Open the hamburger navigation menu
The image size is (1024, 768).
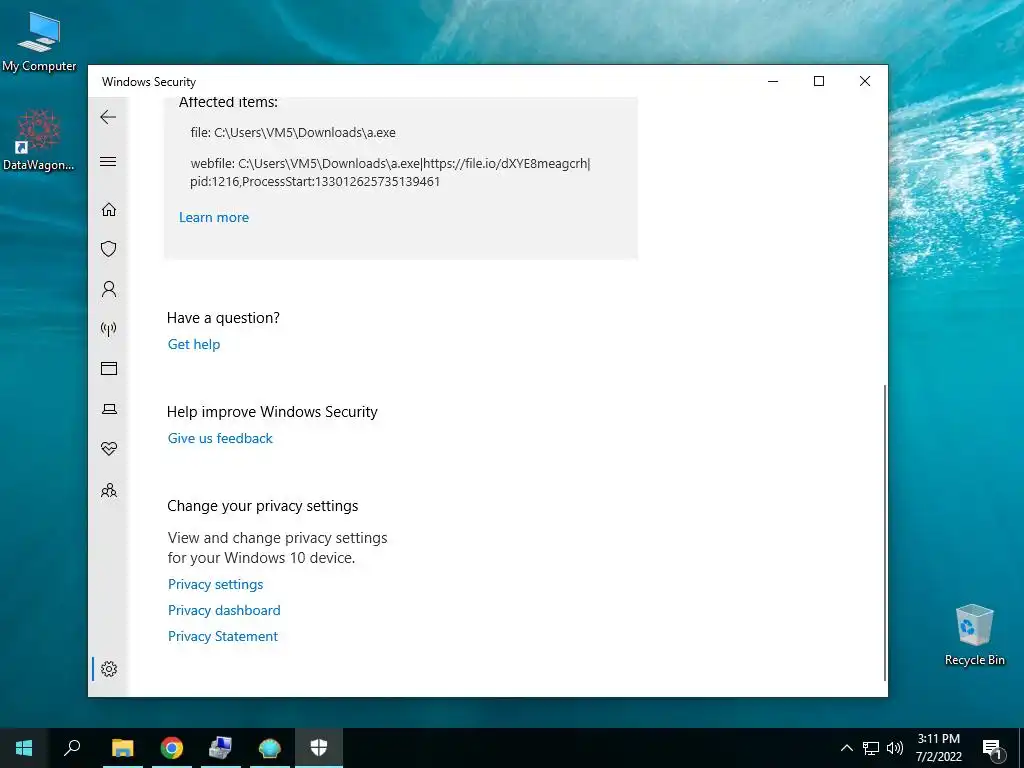point(108,161)
